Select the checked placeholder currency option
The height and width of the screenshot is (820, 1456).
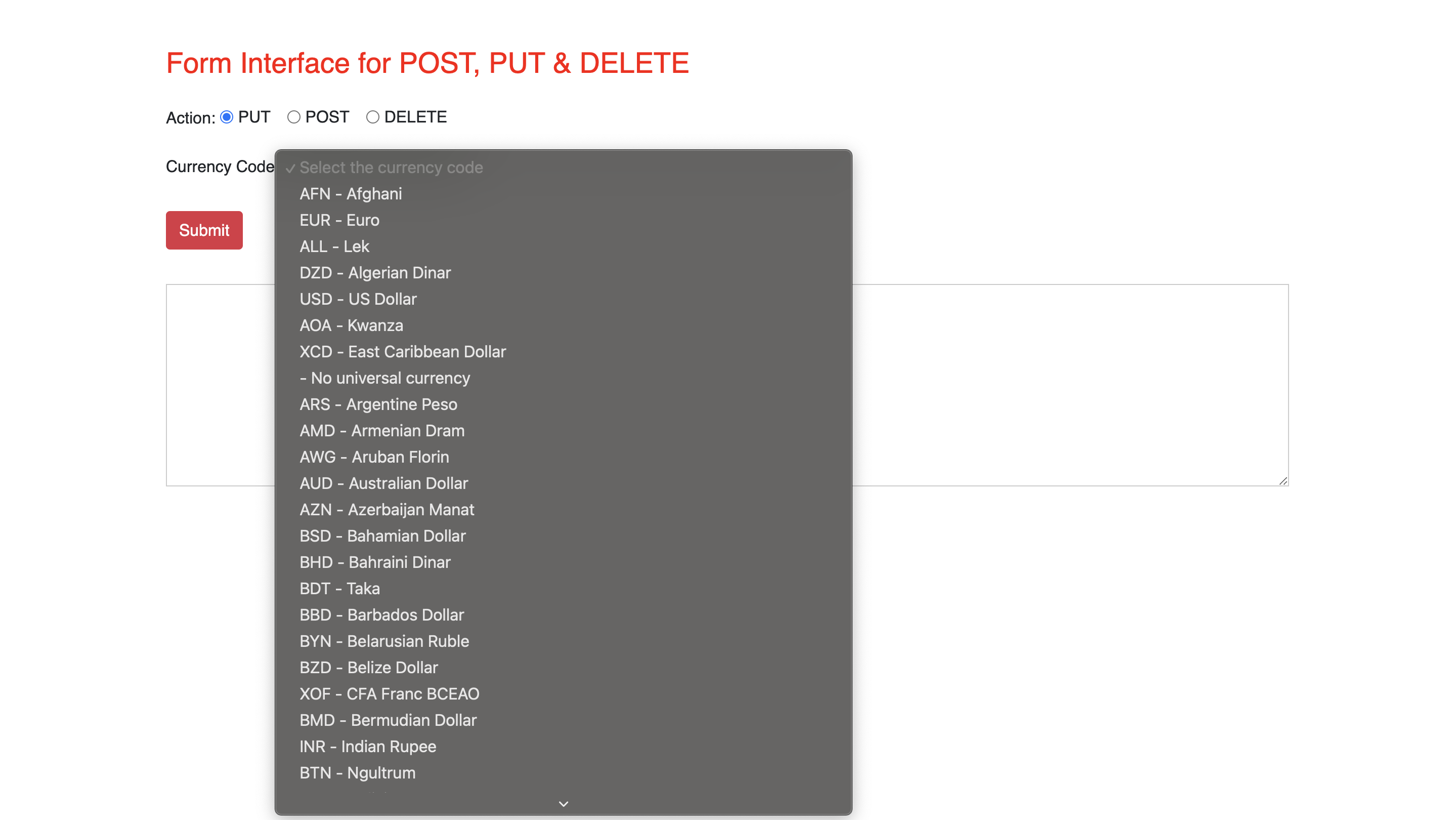(563, 168)
